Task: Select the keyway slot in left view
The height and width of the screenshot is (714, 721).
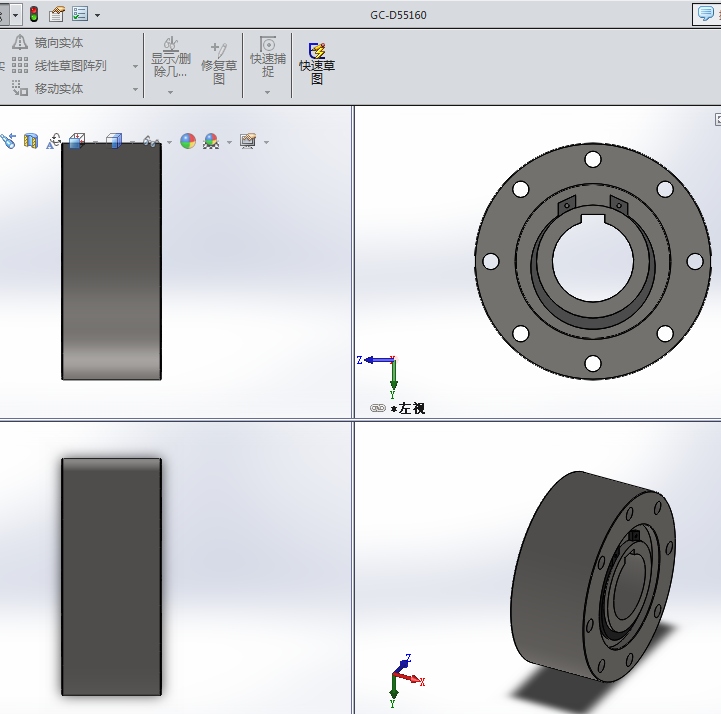Action: [593, 219]
